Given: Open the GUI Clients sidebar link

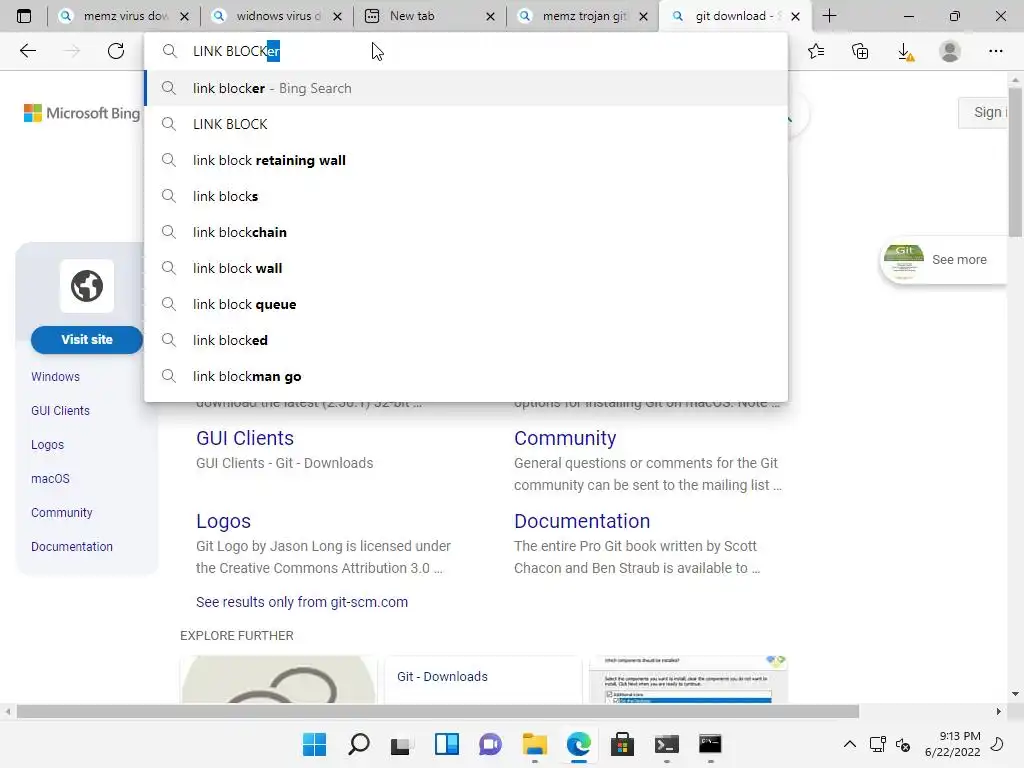Looking at the screenshot, I should [60, 411].
